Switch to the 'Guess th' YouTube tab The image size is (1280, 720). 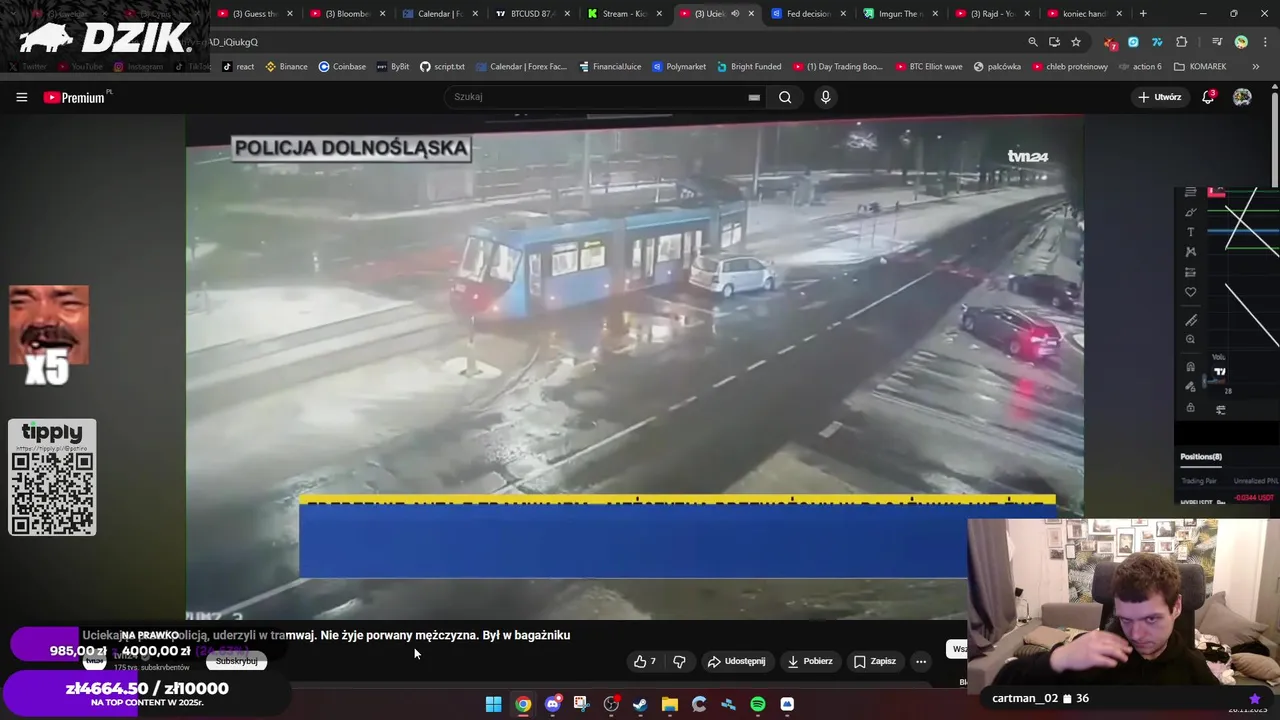coord(256,13)
